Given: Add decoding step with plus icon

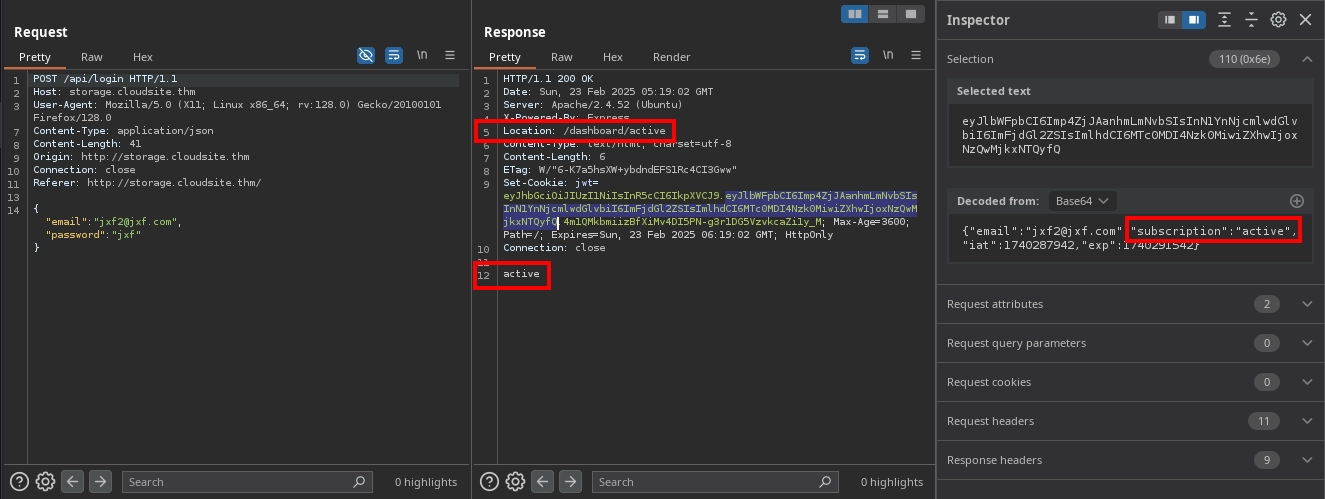Looking at the screenshot, I should click(x=1297, y=201).
